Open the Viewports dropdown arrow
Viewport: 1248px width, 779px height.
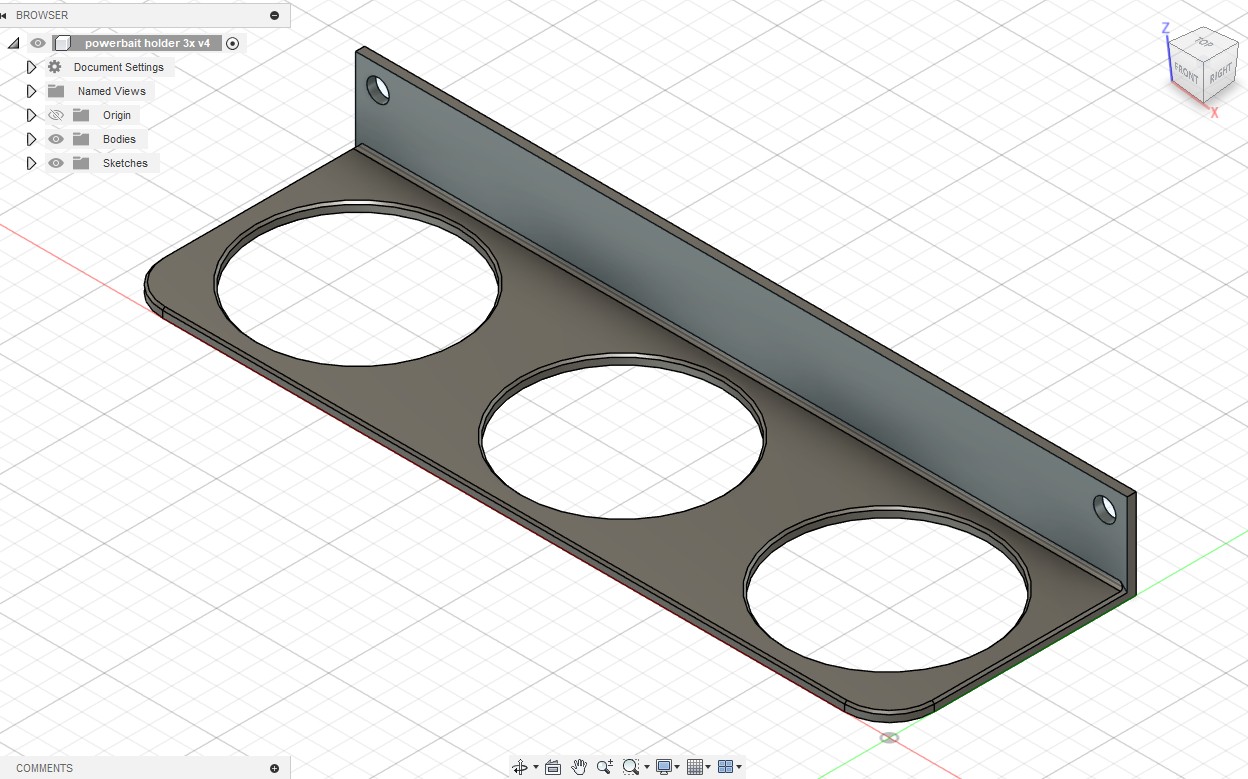coord(739,767)
